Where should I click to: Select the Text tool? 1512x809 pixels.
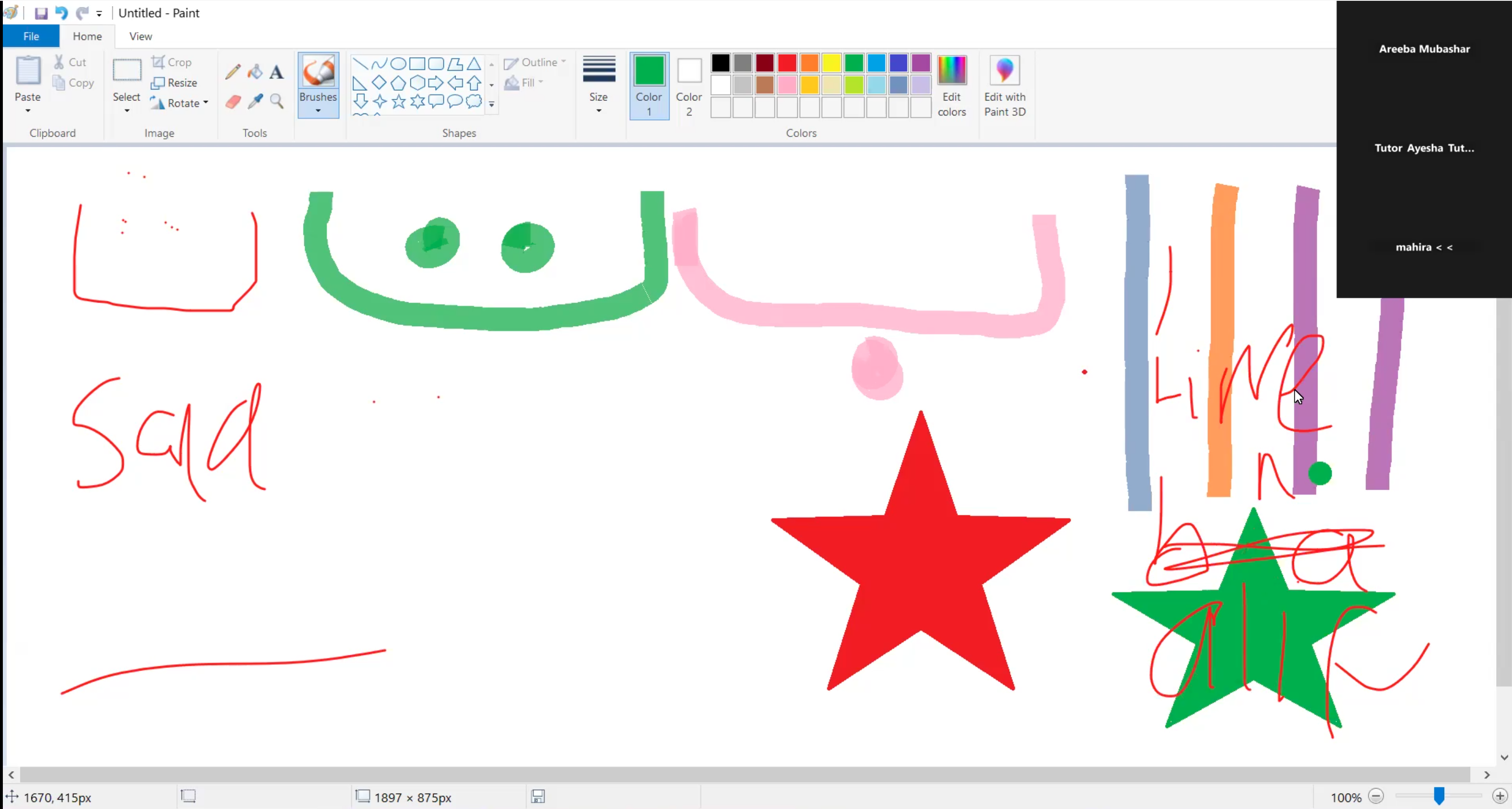coord(277,72)
